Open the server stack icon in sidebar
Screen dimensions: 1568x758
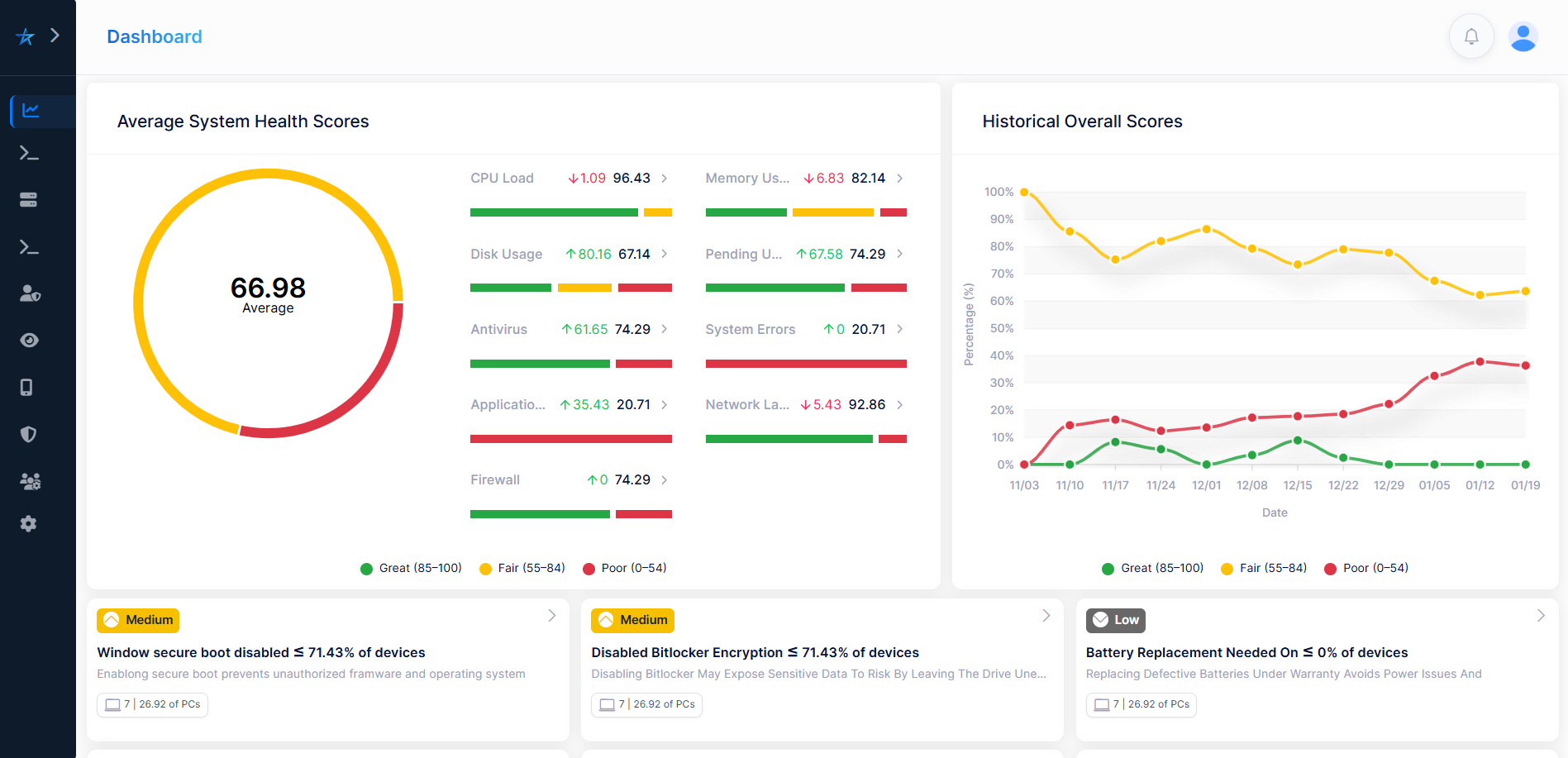click(x=29, y=199)
